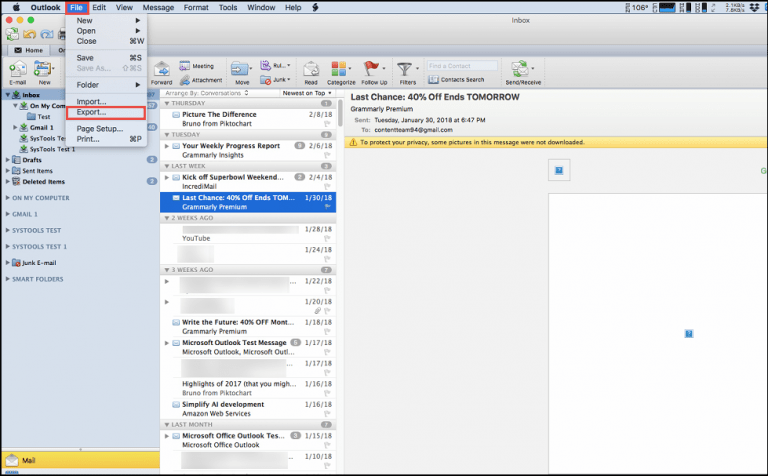Toggle flag on Picture The Difference message
768x476 pixels.
pos(327,124)
